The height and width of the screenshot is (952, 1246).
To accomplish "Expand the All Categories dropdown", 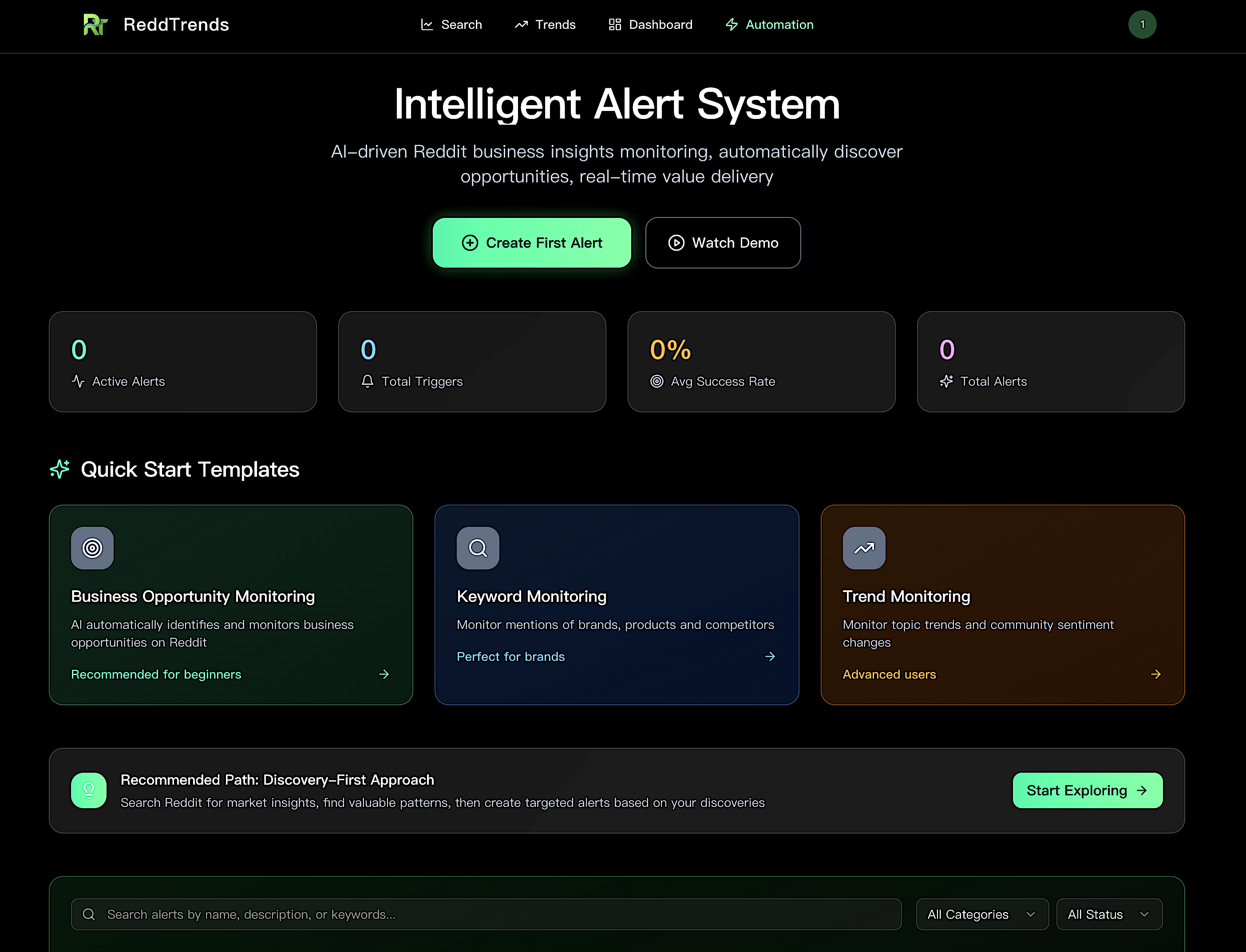I will [x=982, y=914].
